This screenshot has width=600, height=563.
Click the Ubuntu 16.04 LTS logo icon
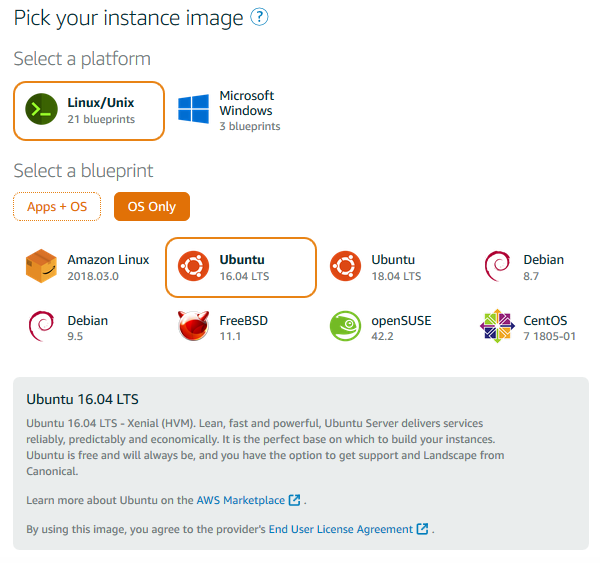coord(194,266)
